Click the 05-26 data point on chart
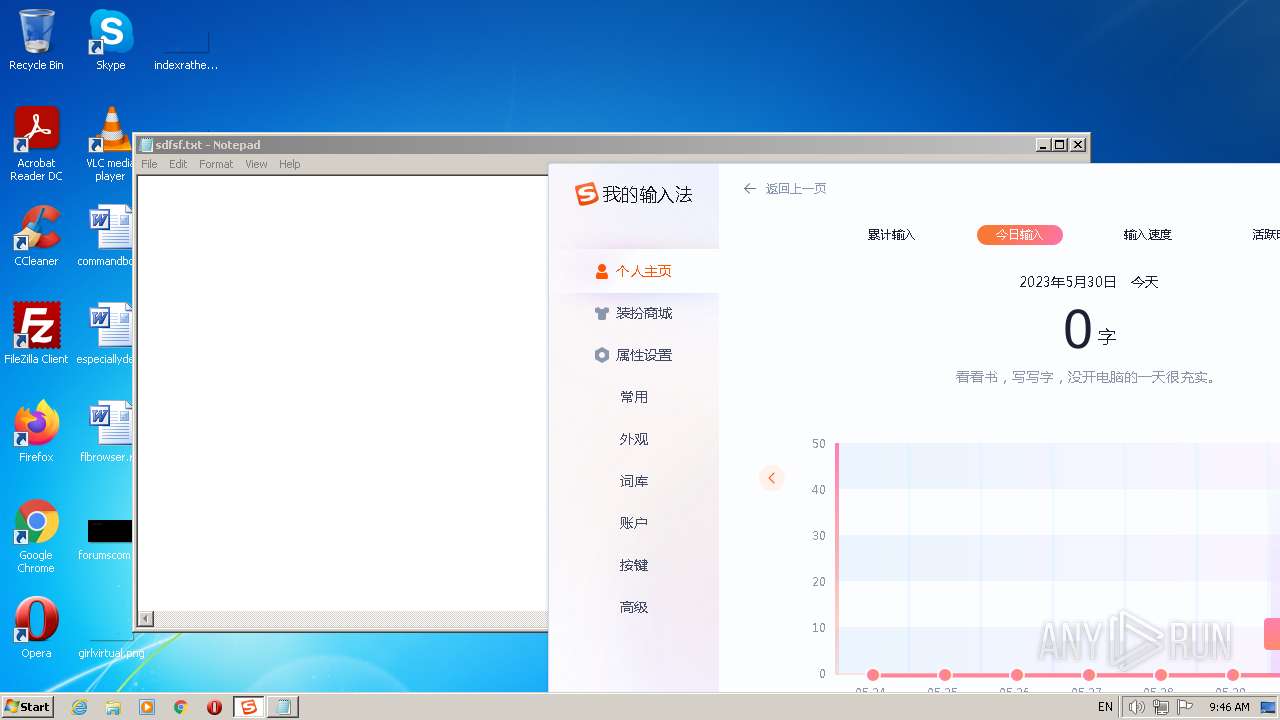Image resolution: width=1280 pixels, height=720 pixels. [1017, 675]
